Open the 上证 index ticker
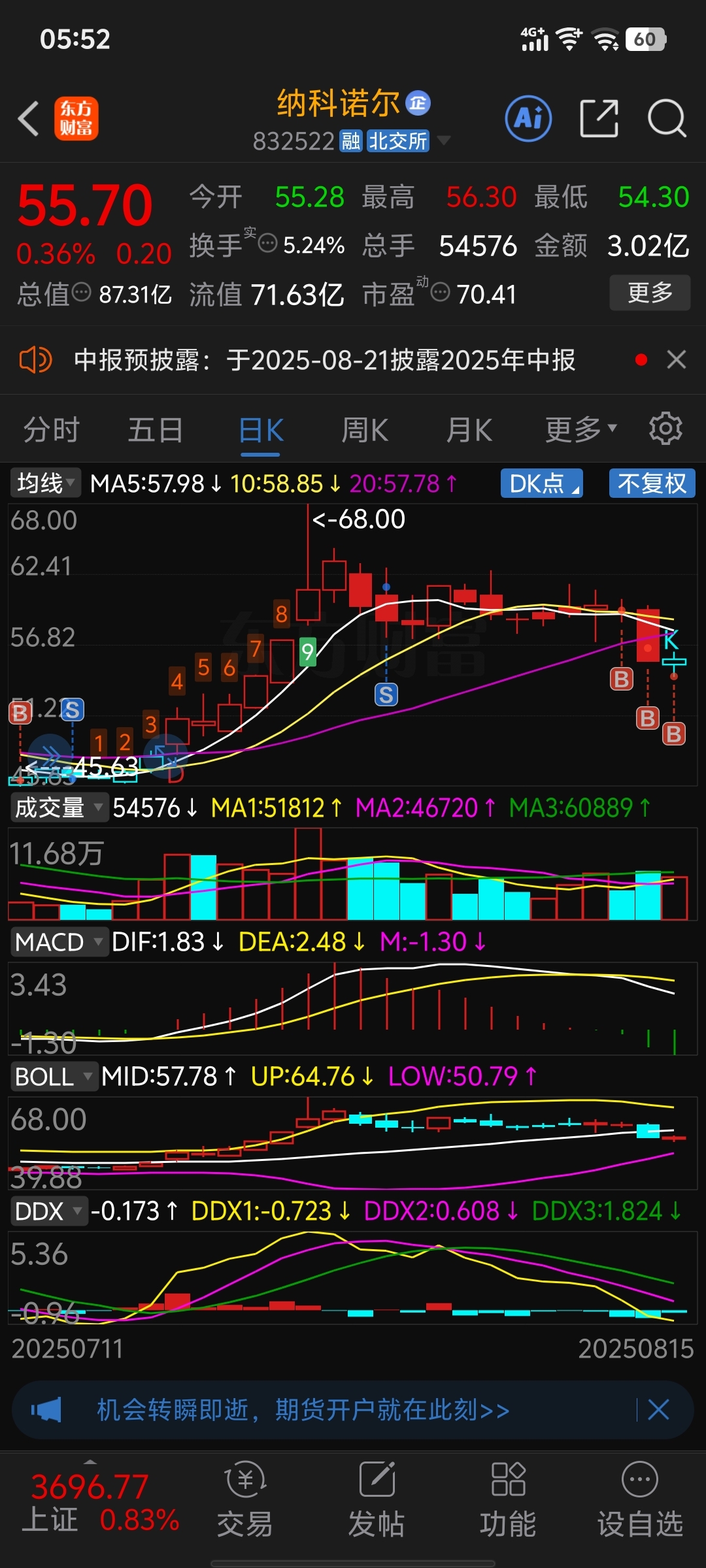This screenshot has height=1568, width=706. [x=101, y=1503]
